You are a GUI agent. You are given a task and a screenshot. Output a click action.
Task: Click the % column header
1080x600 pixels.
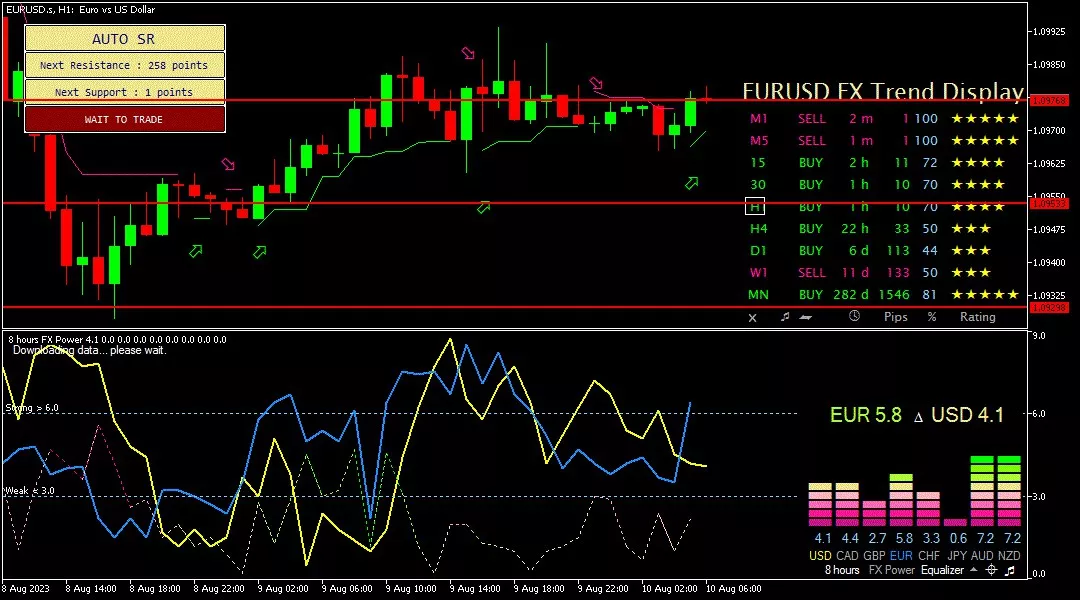pos(931,317)
